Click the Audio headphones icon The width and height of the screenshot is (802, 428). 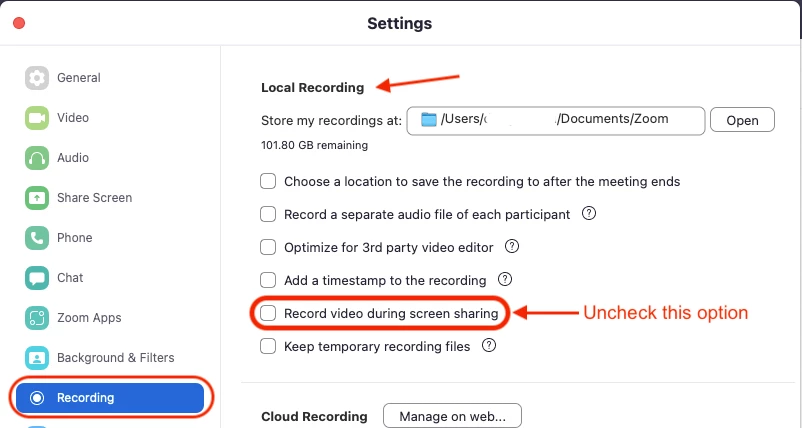pyautogui.click(x=37, y=157)
